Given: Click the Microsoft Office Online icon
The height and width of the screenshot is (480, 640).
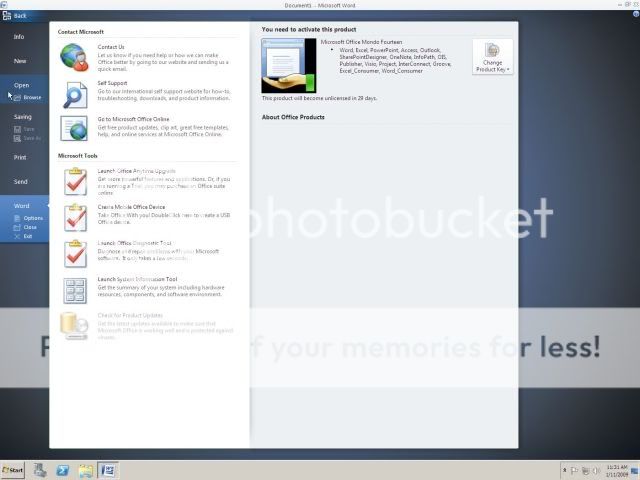Looking at the screenshot, I should tap(74, 129).
